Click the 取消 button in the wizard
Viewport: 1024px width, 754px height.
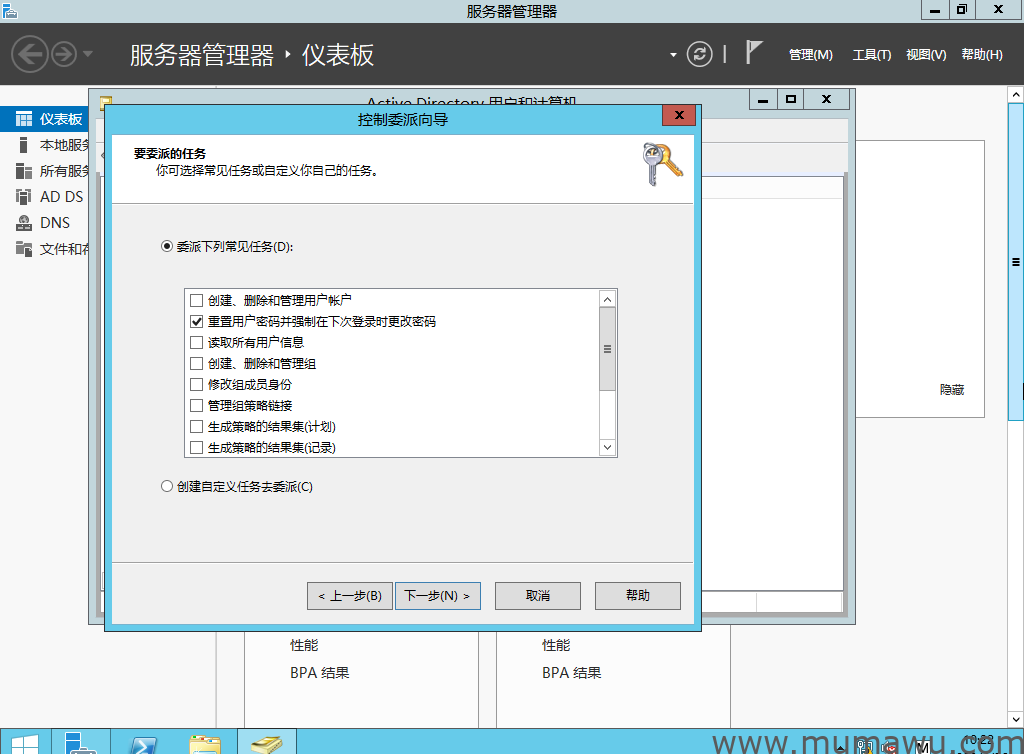[x=538, y=596]
